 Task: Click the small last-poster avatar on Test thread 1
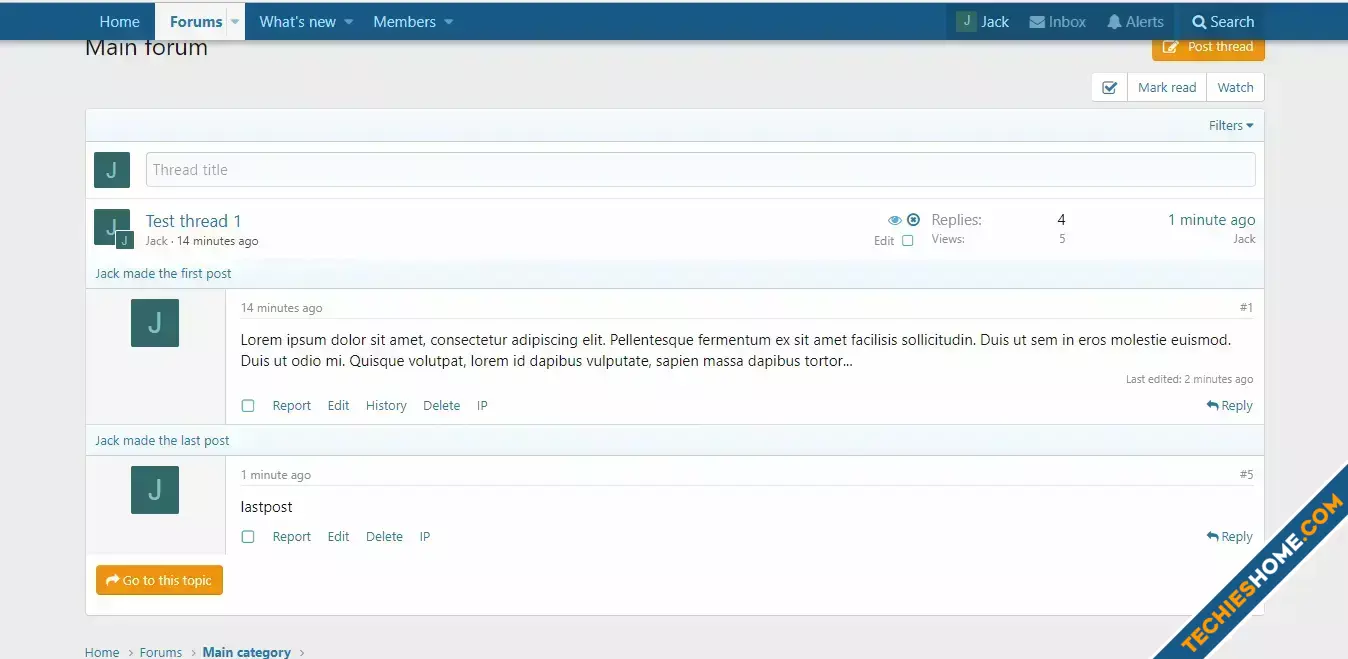pos(125,240)
